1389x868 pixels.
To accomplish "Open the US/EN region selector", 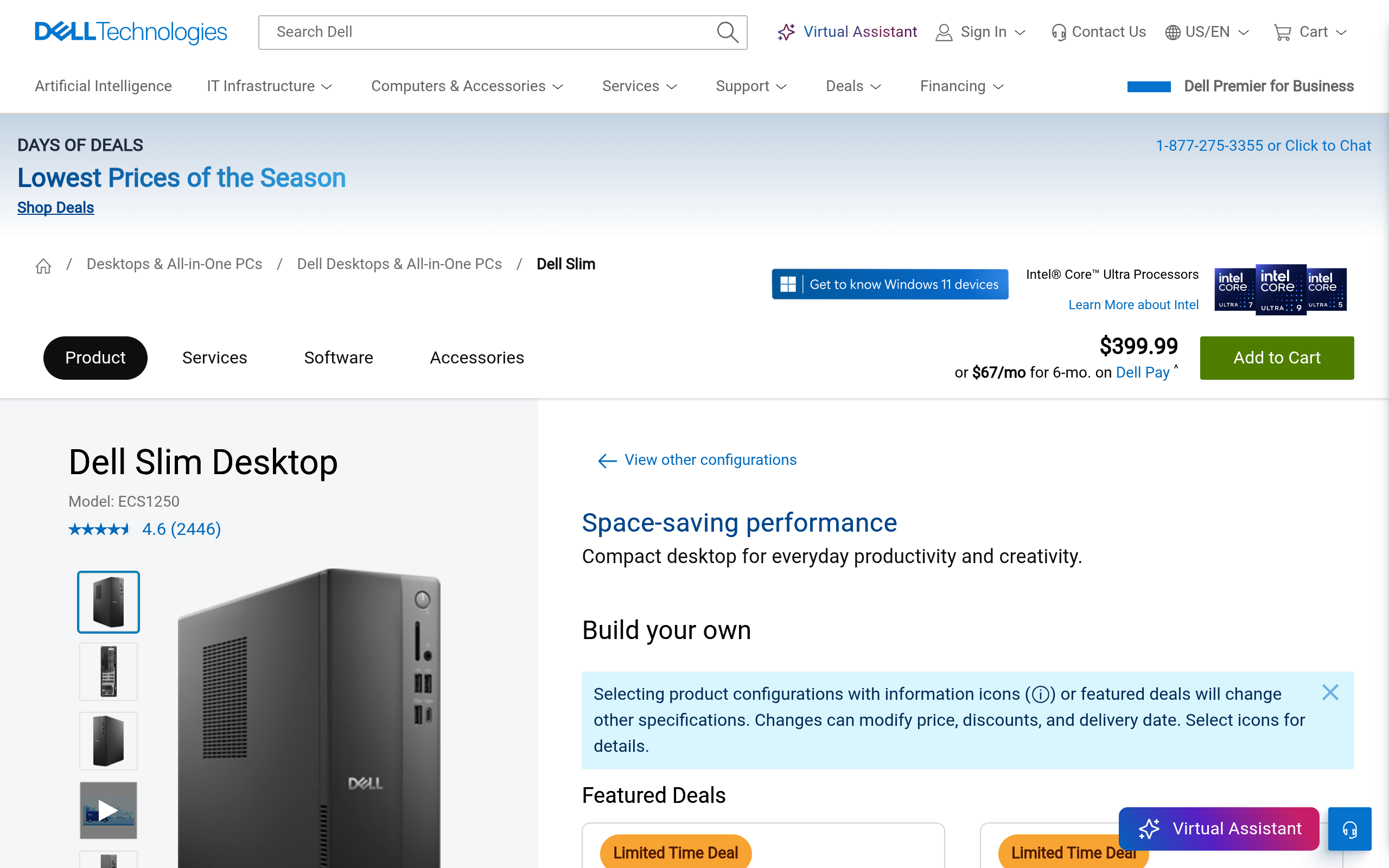I will pyautogui.click(x=1207, y=32).
